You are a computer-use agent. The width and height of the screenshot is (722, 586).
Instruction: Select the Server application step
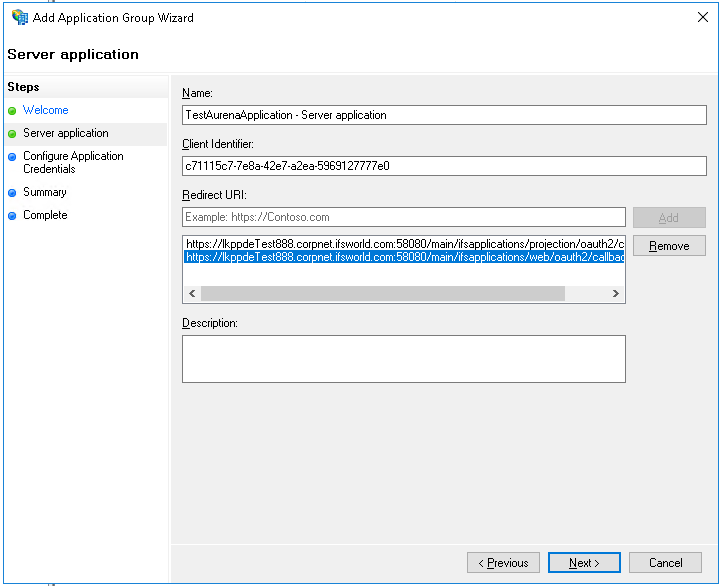pyautogui.click(x=65, y=133)
